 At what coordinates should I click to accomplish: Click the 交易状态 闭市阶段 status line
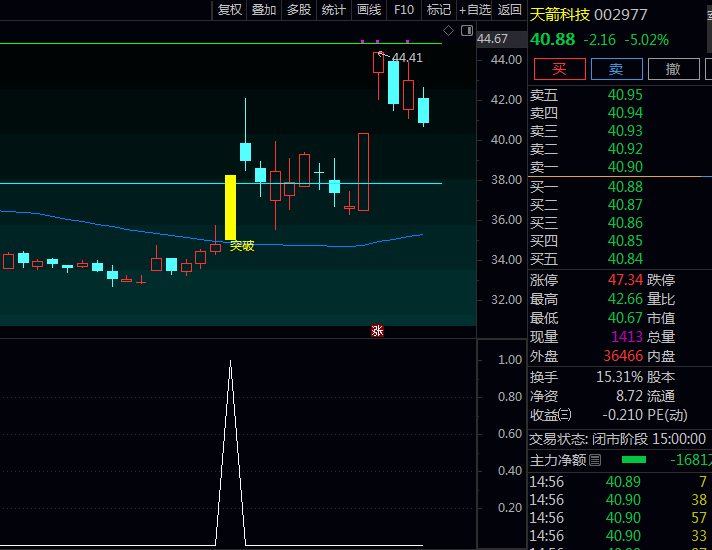(618, 439)
